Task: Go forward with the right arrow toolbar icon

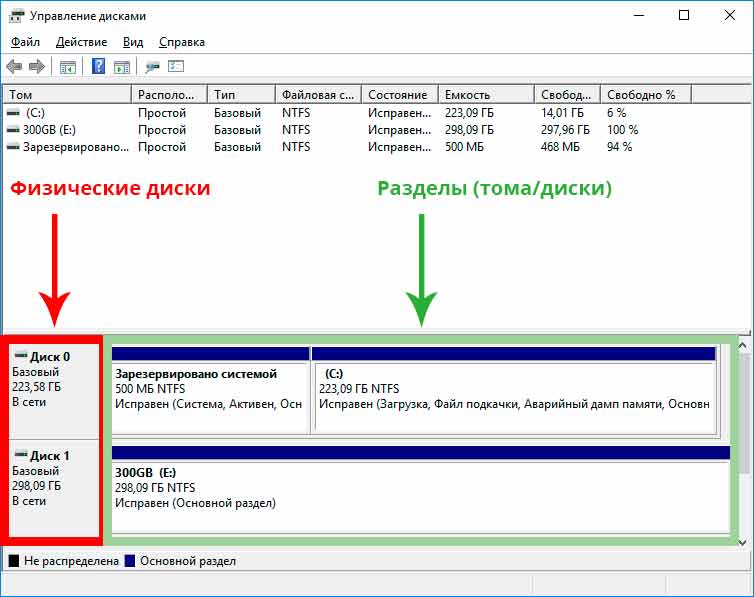Action: 37,66
